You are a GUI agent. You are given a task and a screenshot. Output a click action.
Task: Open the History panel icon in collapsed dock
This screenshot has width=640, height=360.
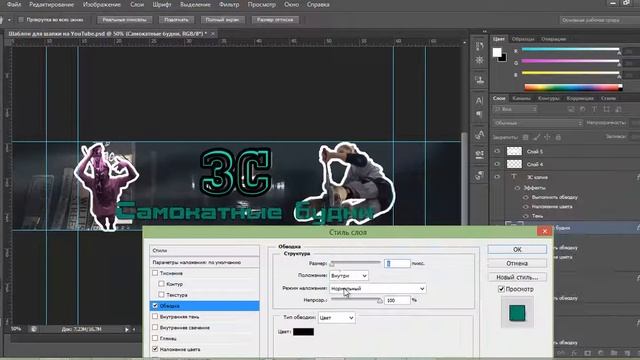point(480,47)
